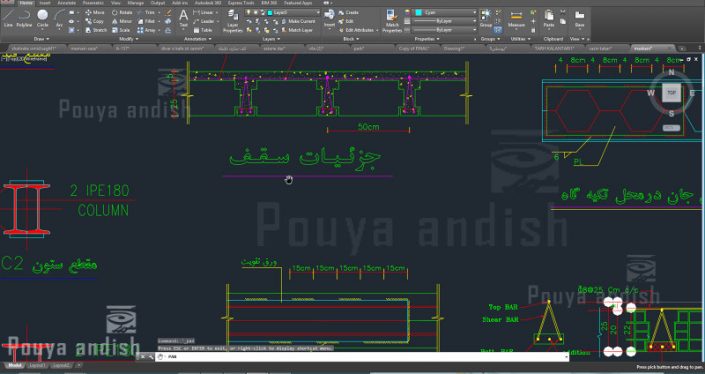The image size is (705, 374).
Task: Select the Circle tool
Action: [x=42, y=18]
